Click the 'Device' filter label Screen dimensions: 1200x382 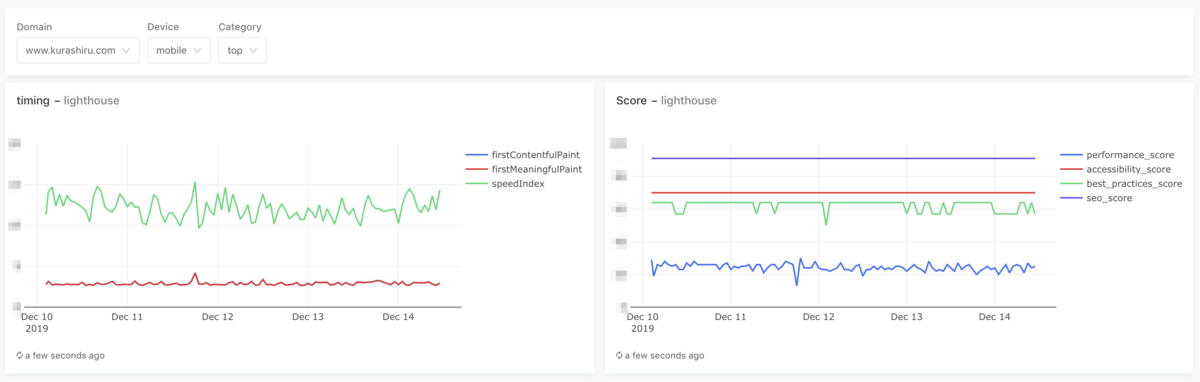coord(163,26)
